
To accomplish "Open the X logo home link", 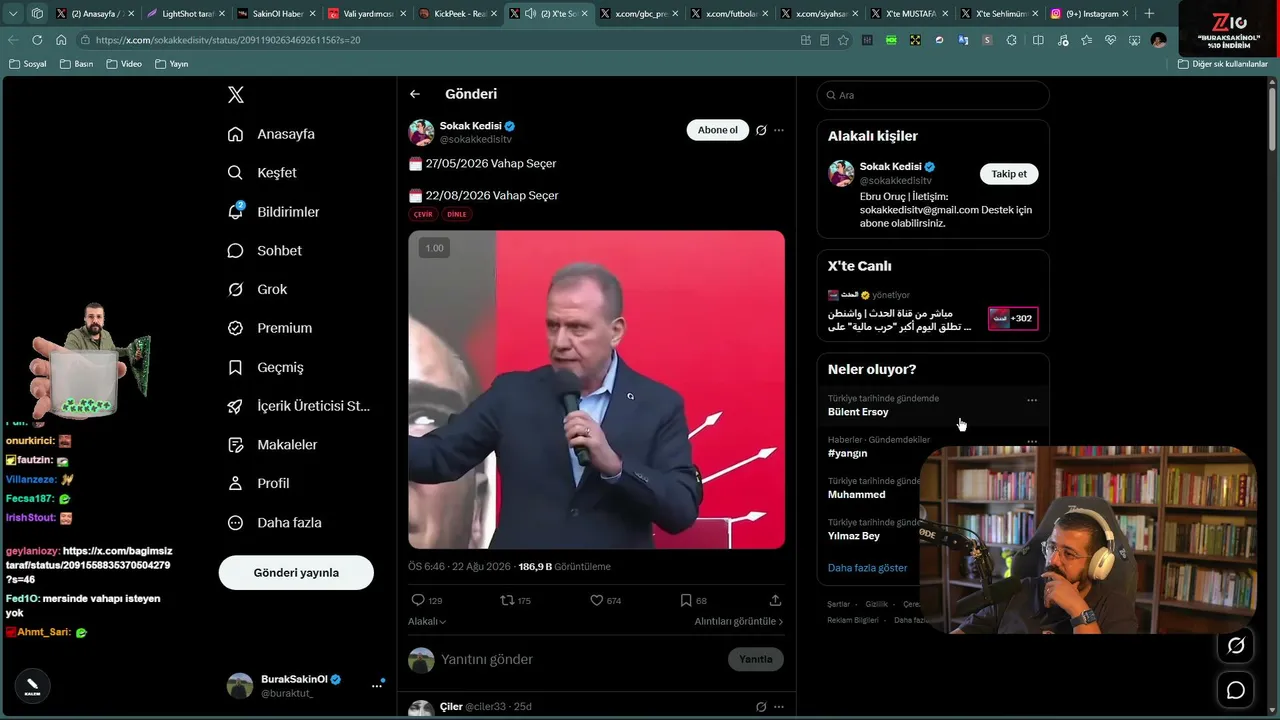I will [x=236, y=95].
